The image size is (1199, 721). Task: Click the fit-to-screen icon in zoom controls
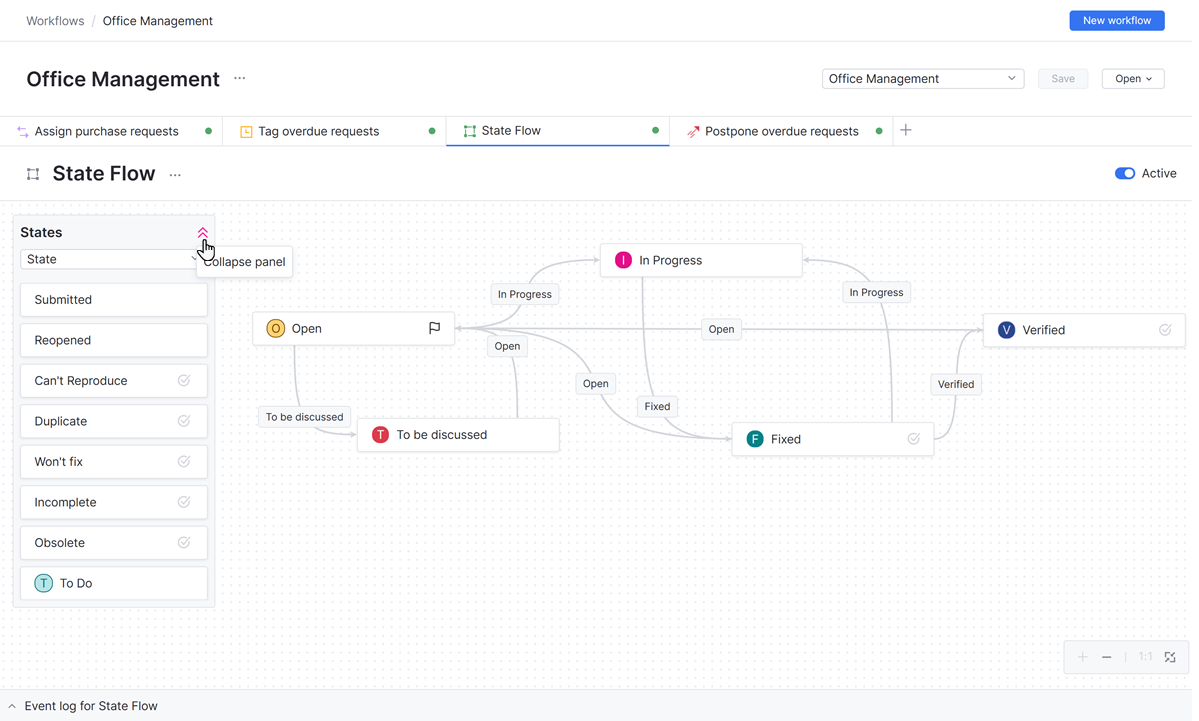[x=1170, y=657]
